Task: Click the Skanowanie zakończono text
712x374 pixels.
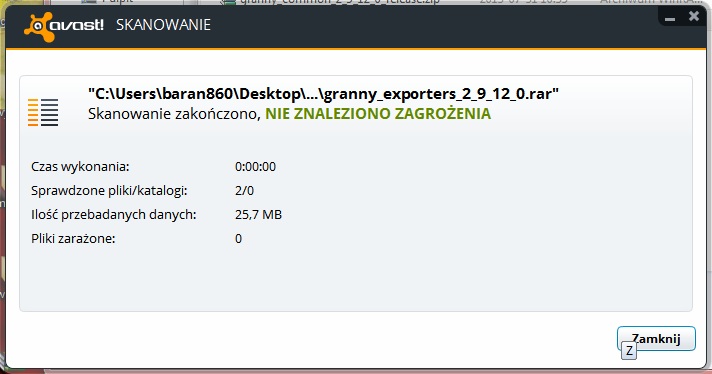Action: 174,113
